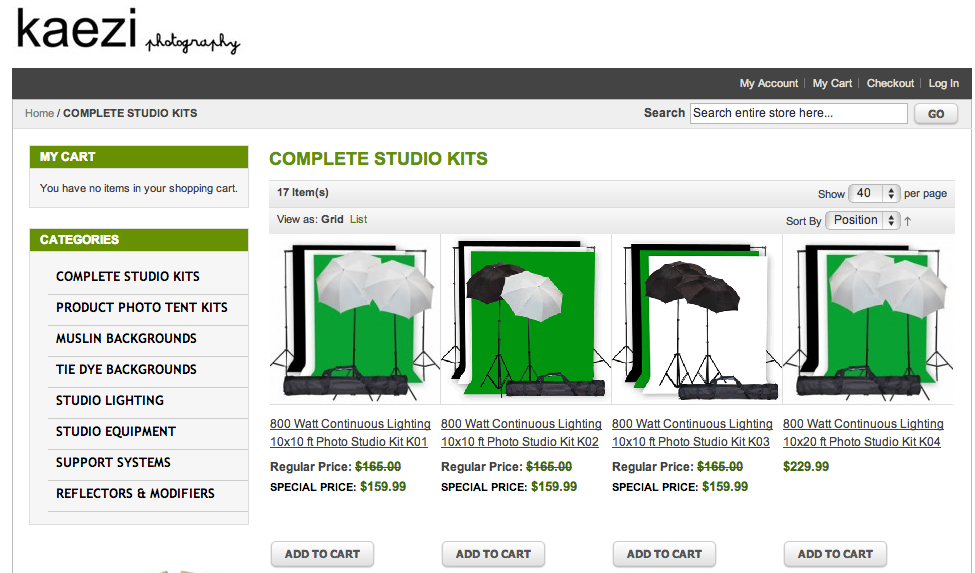Screen dimensions: 975x573
Task: Add K01 kit to cart
Action: pyautogui.click(x=322, y=554)
